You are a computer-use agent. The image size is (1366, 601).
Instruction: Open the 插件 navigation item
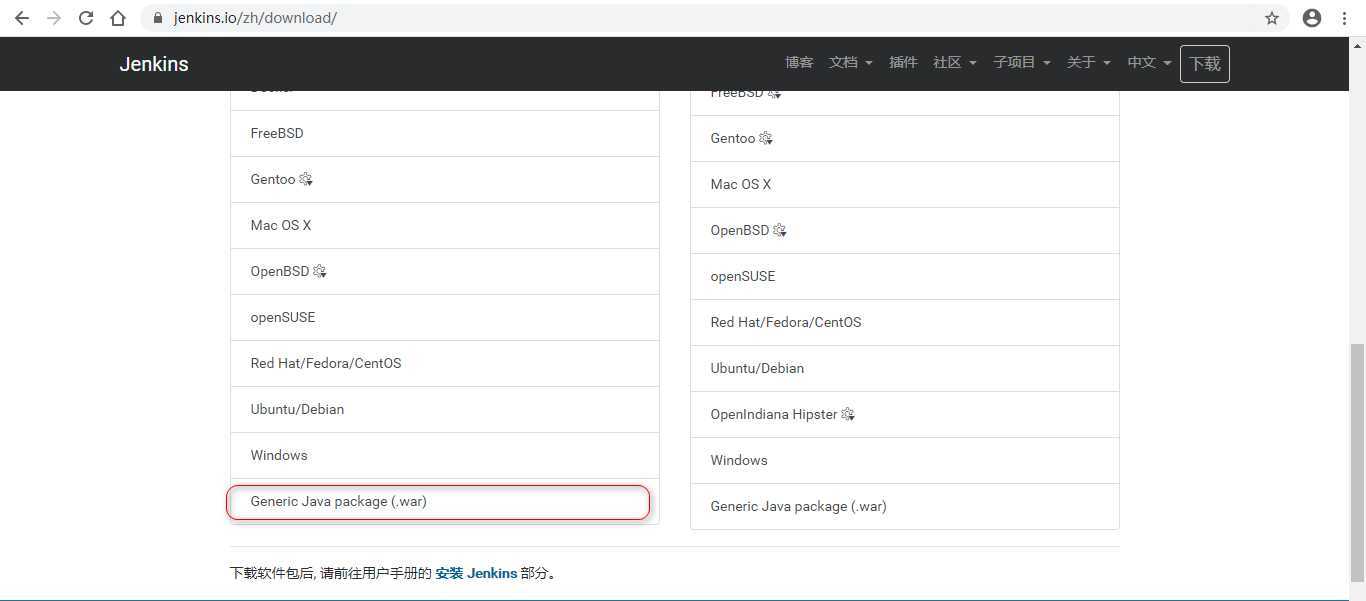(x=903, y=62)
